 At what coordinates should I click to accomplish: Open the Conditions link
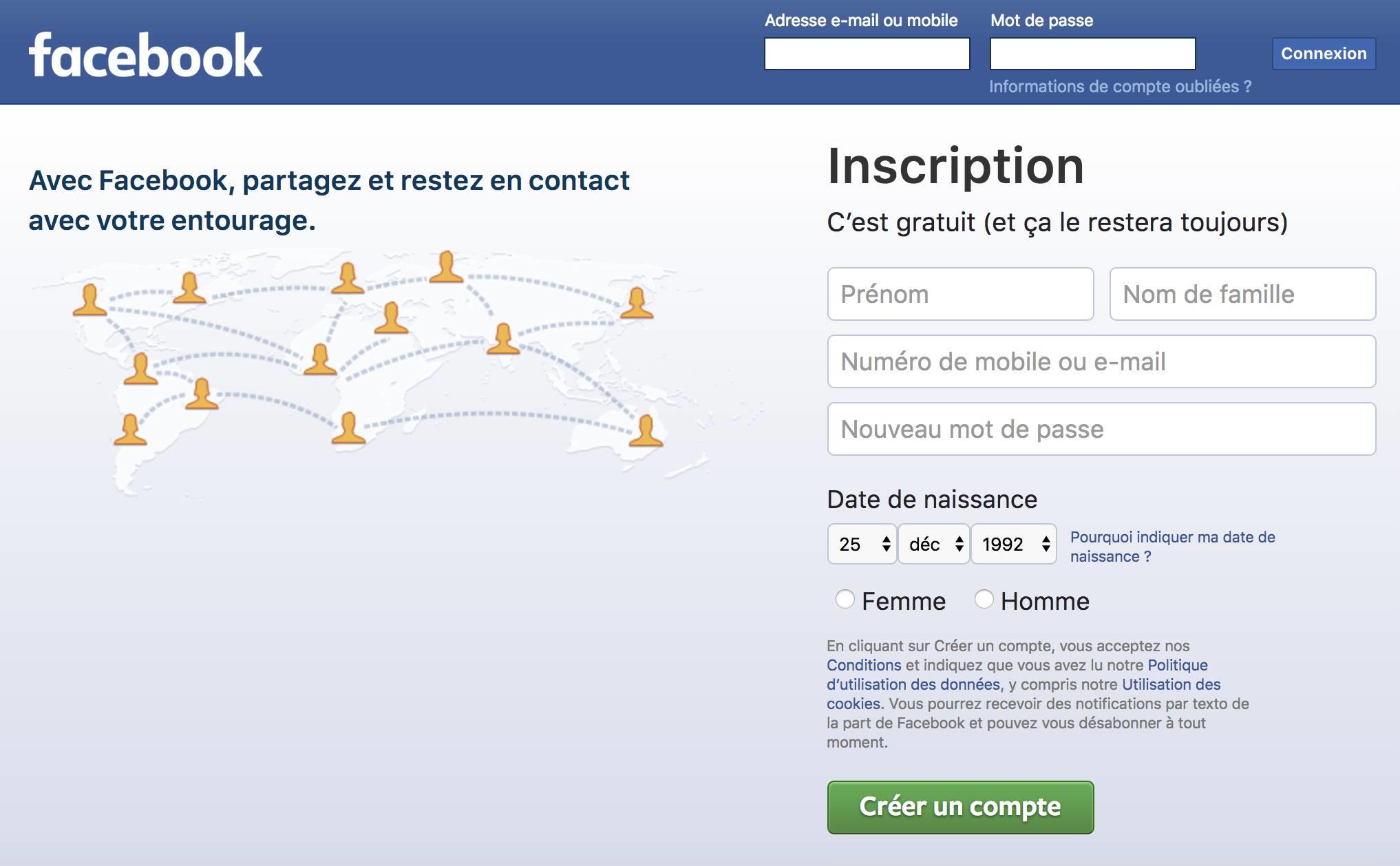[864, 665]
